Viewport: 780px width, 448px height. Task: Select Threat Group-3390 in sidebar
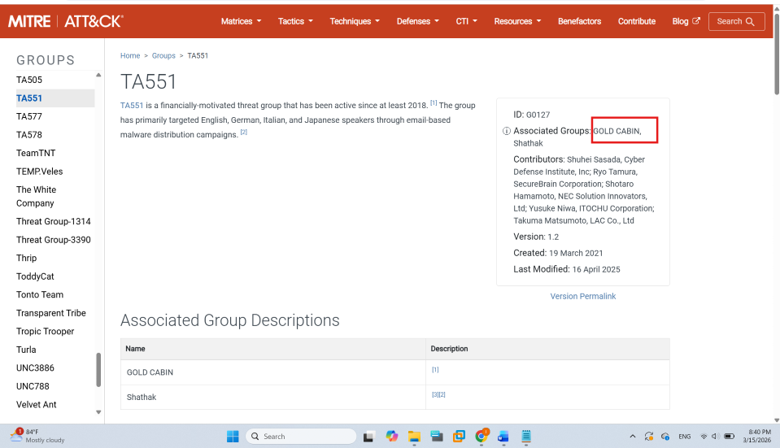(53, 240)
